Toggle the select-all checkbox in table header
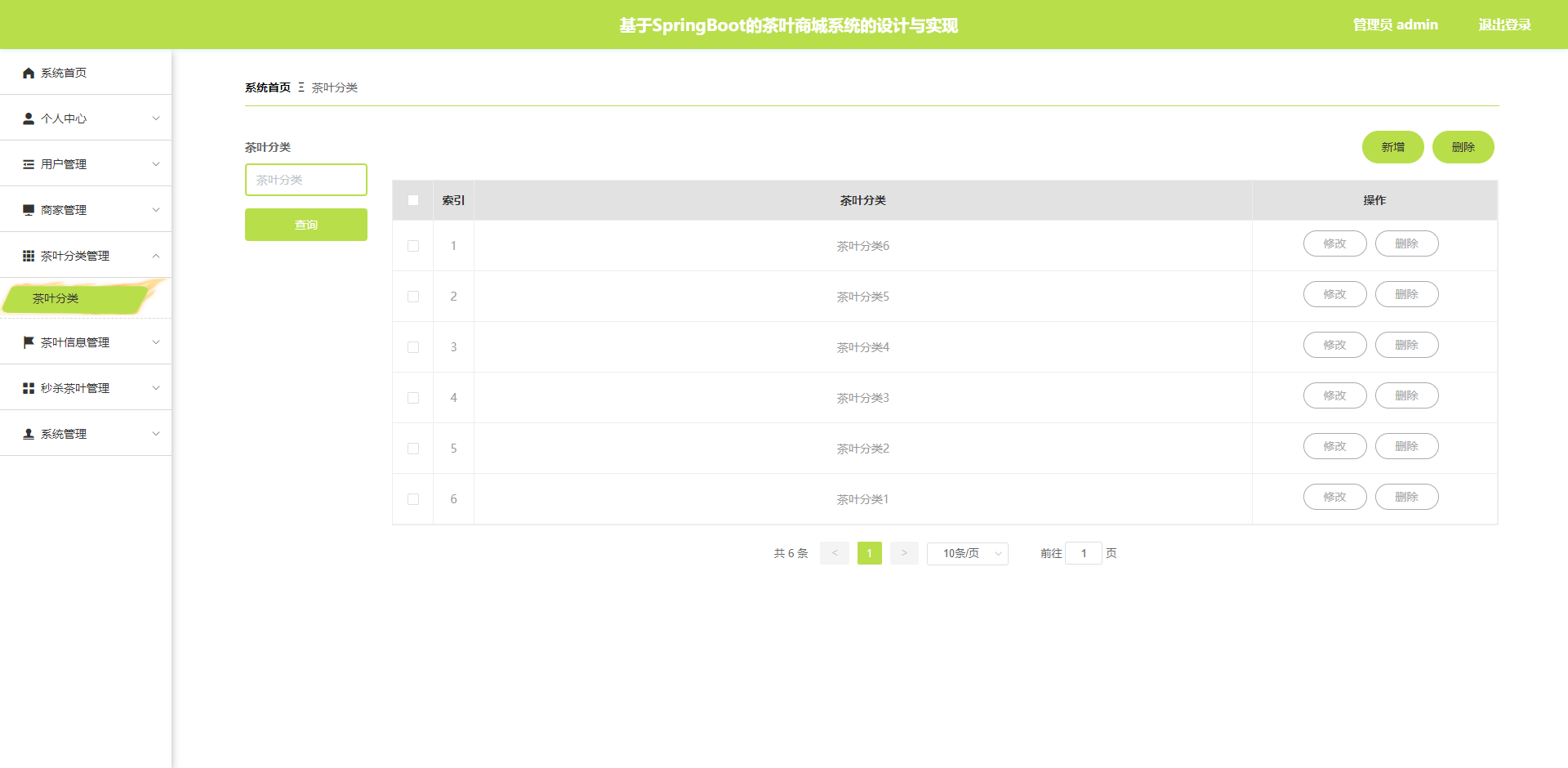The height and width of the screenshot is (768, 1568). coord(413,200)
